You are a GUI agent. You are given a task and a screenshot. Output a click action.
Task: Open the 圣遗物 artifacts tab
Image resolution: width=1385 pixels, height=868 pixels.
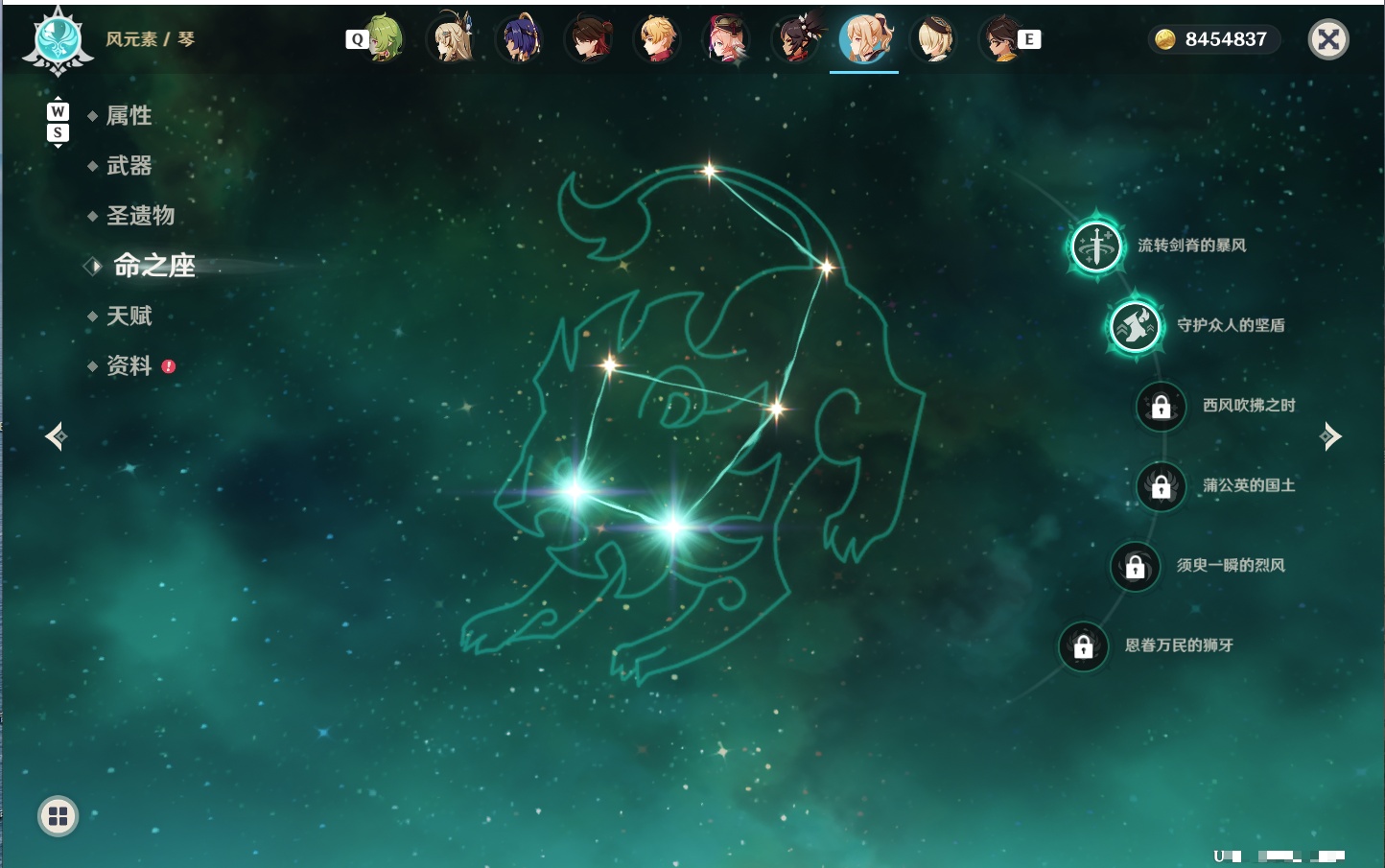[x=140, y=216]
